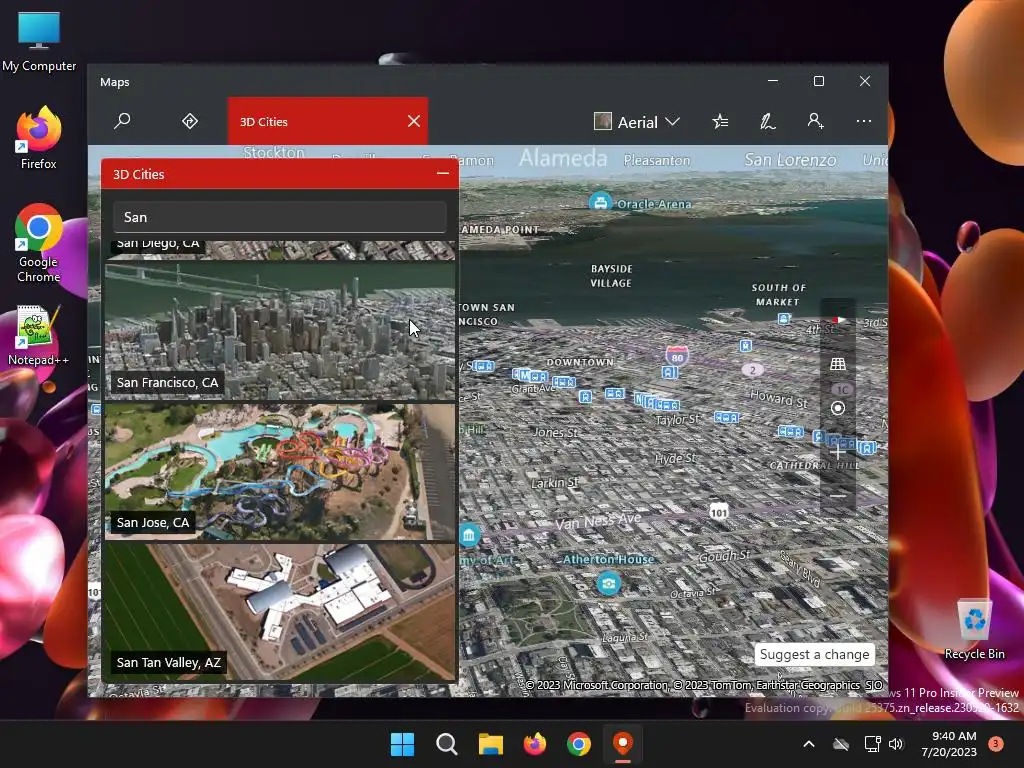1024x768 pixels.
Task: Open the Windows Ink pen toolbar
Action: click(x=767, y=121)
